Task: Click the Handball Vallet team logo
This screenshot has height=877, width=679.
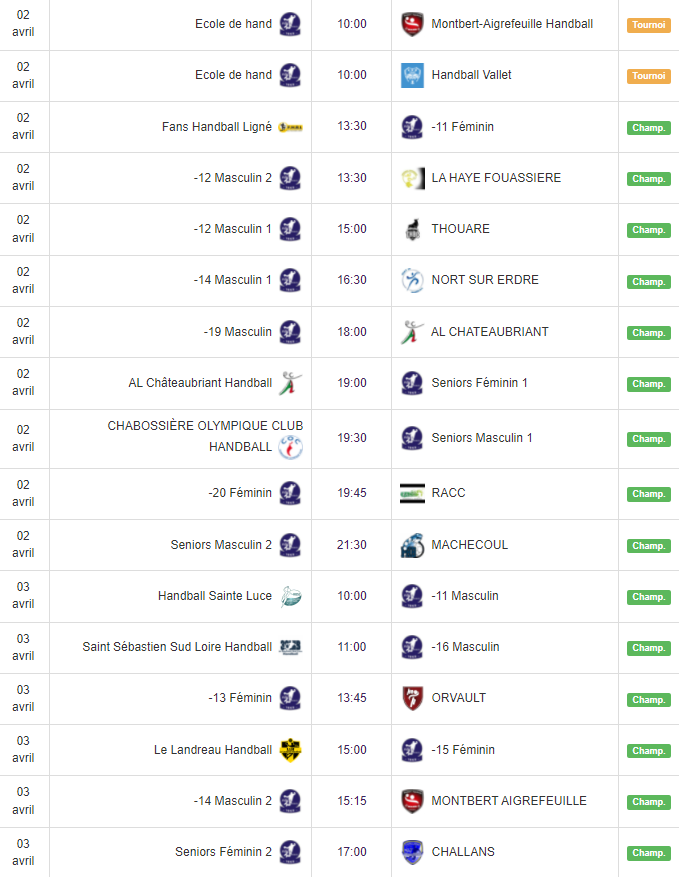Action: point(412,75)
